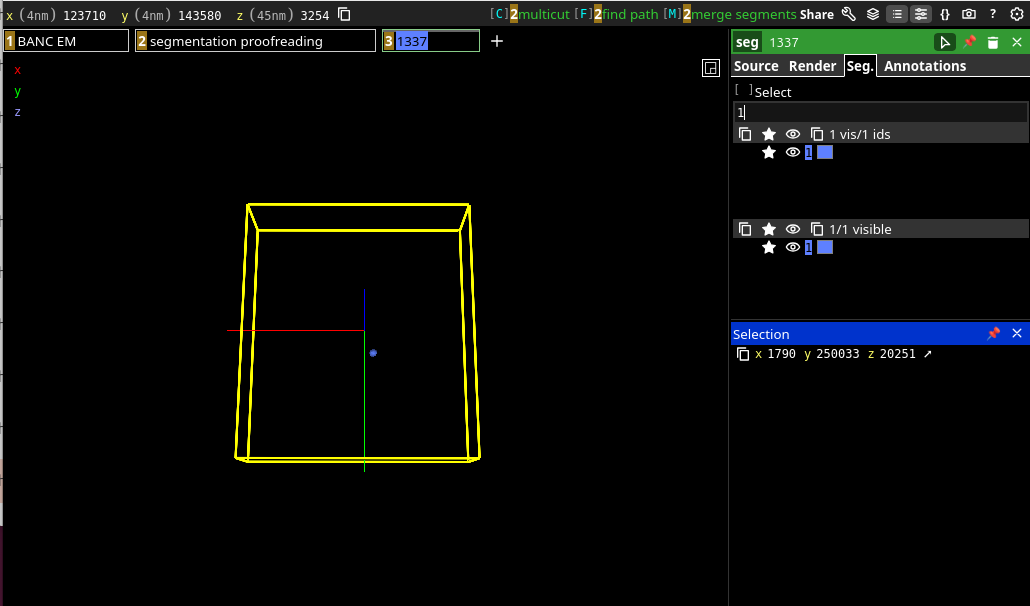Copy visible IDs next to '1 vis/1 ids' text
The width and height of the screenshot is (1030, 606).
(817, 134)
